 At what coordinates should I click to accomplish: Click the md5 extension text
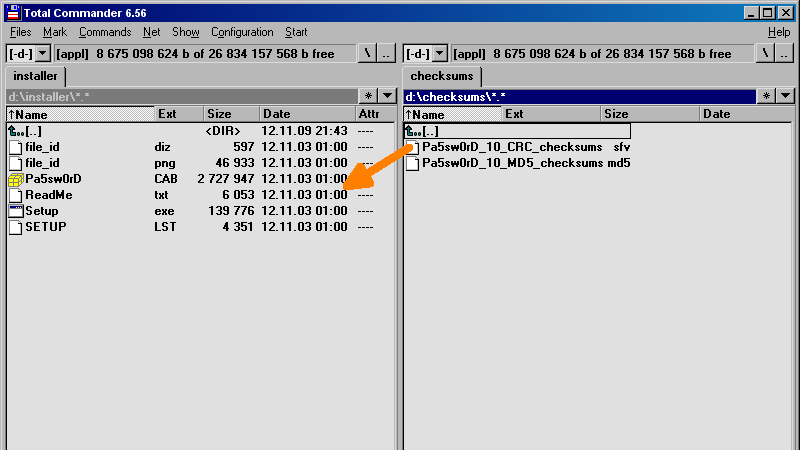click(x=618, y=163)
